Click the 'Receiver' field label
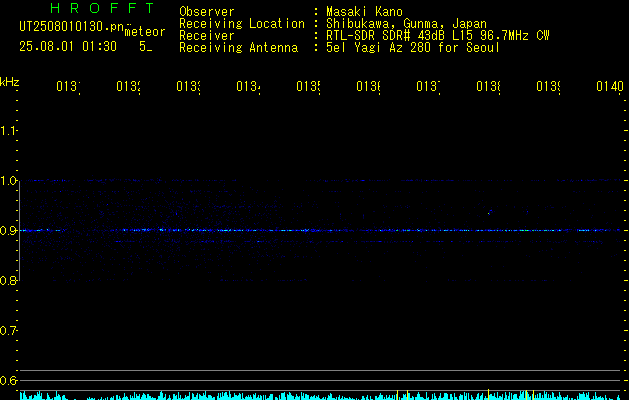This screenshot has height=400, width=629. pos(207,36)
